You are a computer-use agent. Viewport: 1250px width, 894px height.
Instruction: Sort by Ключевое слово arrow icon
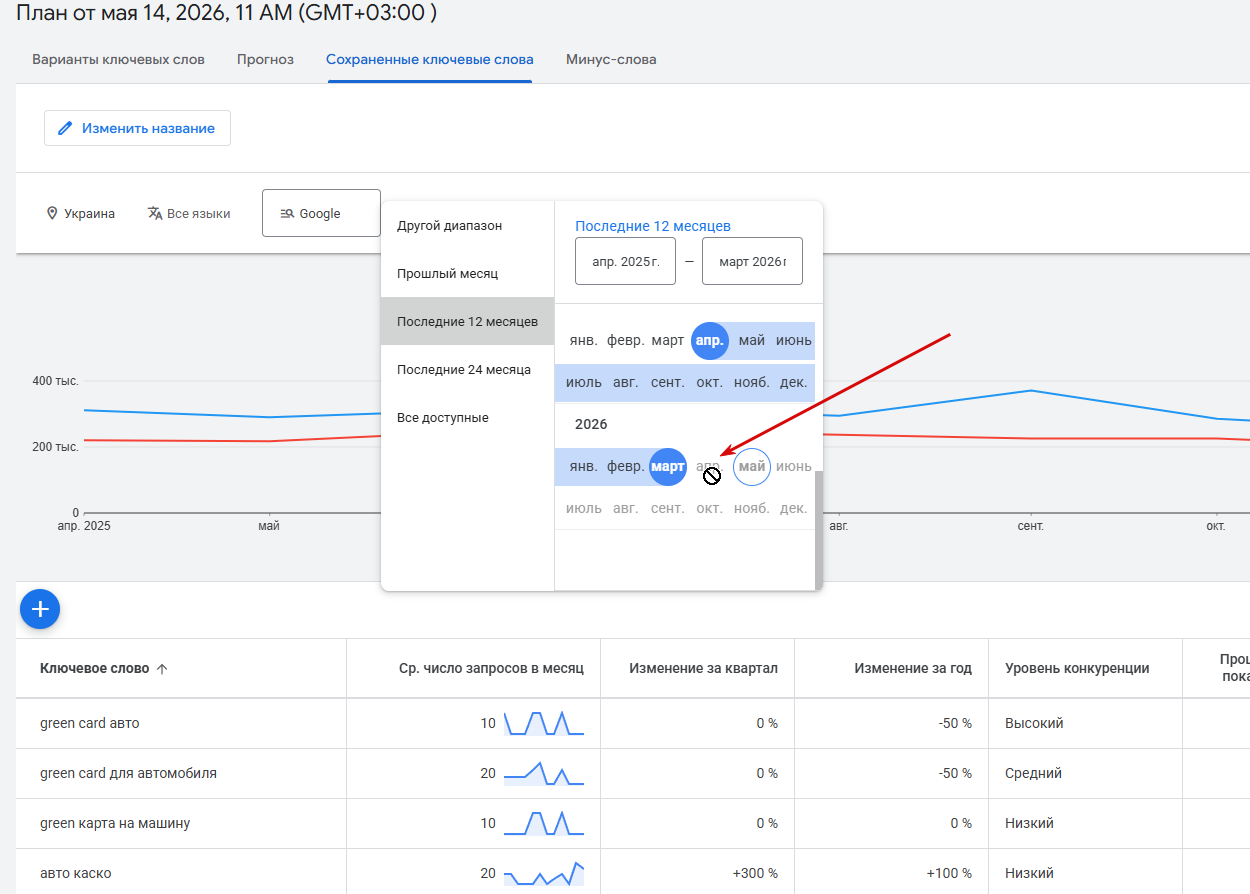pyautogui.click(x=162, y=669)
